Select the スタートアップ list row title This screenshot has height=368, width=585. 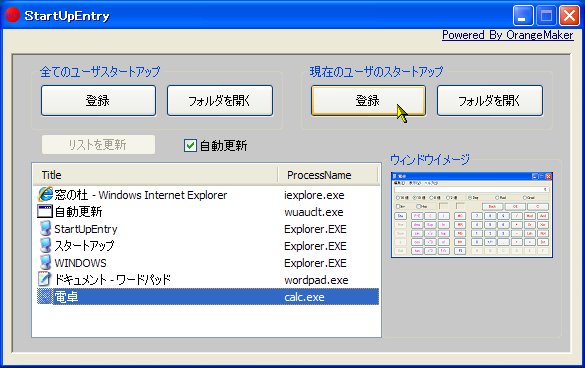click(84, 246)
